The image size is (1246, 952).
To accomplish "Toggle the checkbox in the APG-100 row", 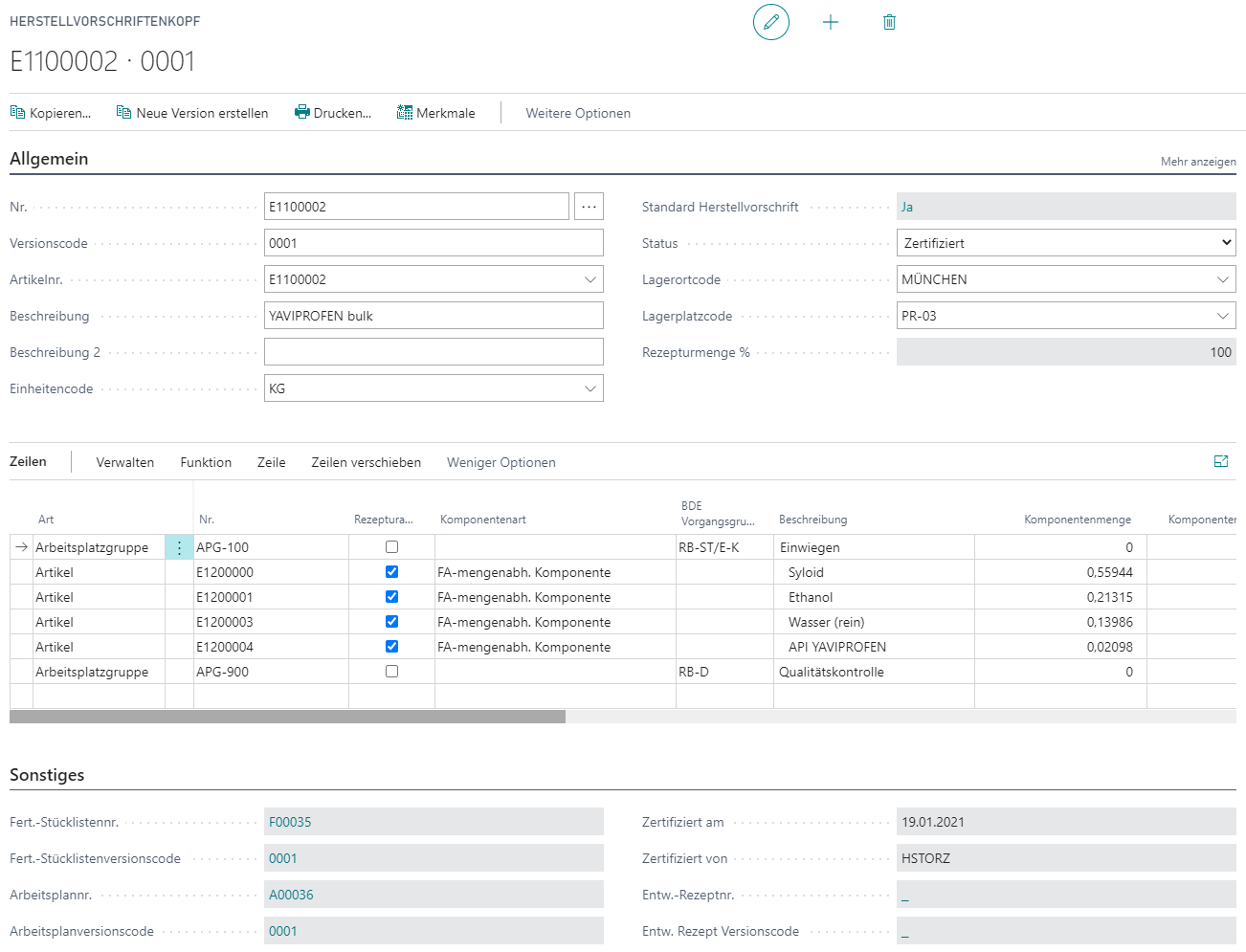I will (x=391, y=547).
